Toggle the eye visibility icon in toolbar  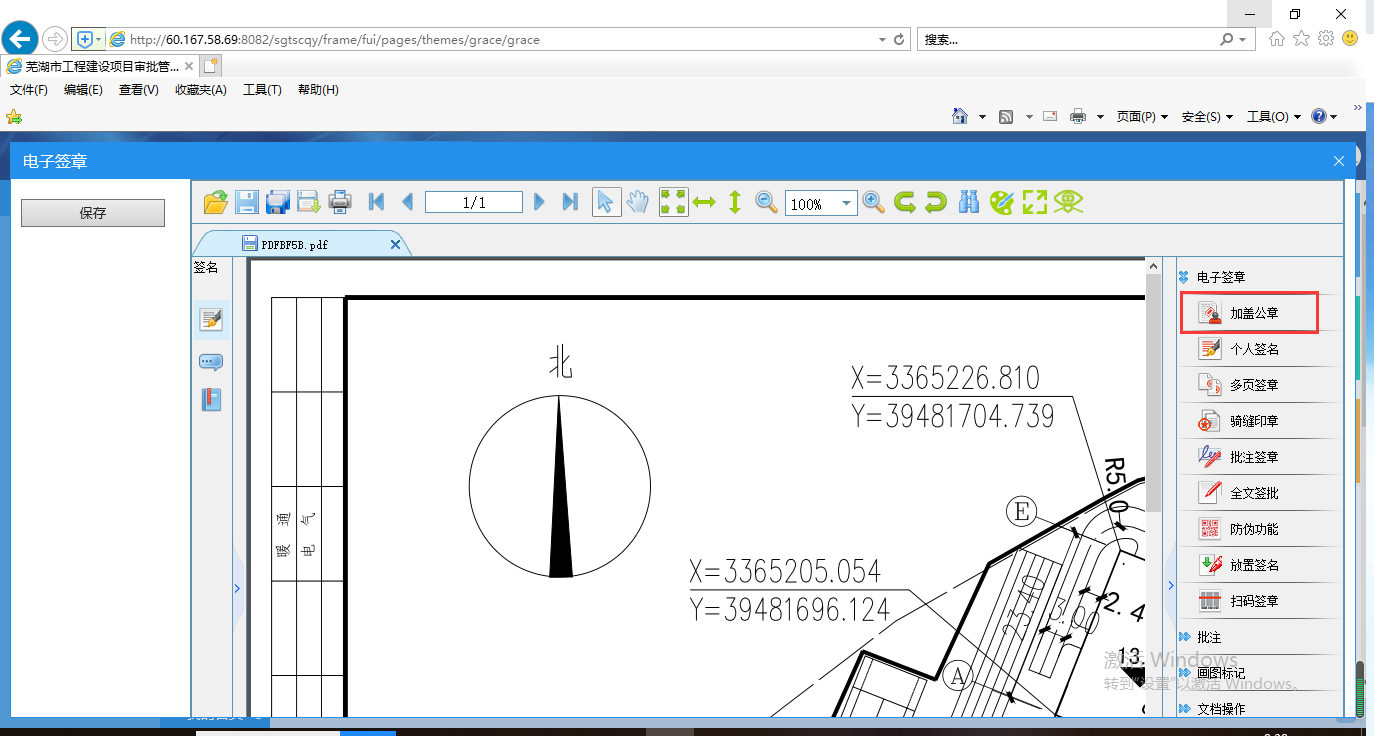pos(1068,202)
